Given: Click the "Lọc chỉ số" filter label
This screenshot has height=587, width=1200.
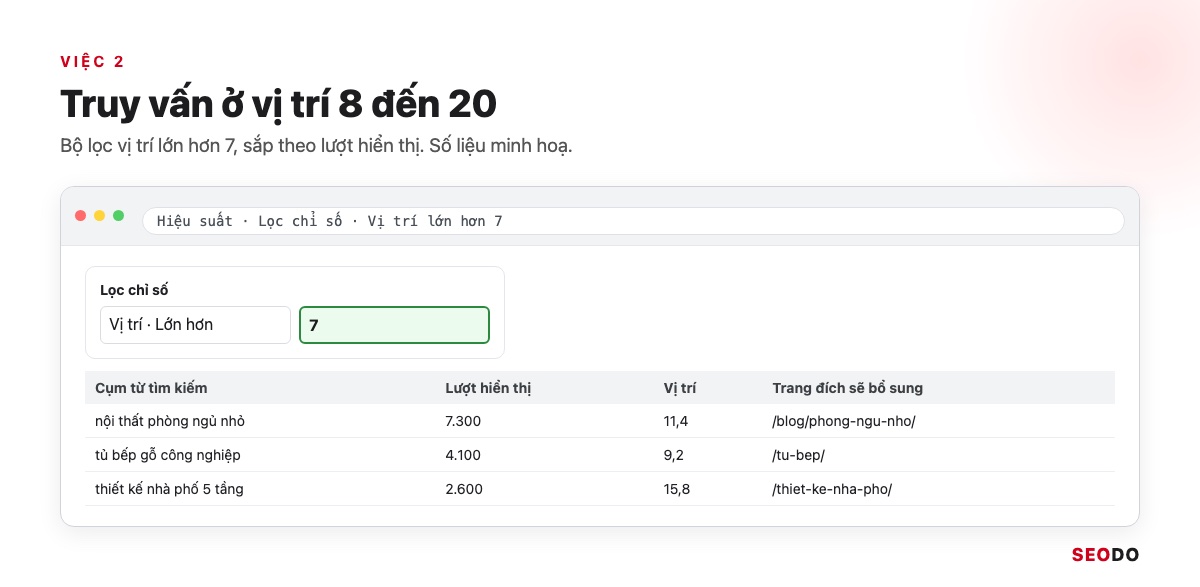Looking at the screenshot, I should pos(134,290).
